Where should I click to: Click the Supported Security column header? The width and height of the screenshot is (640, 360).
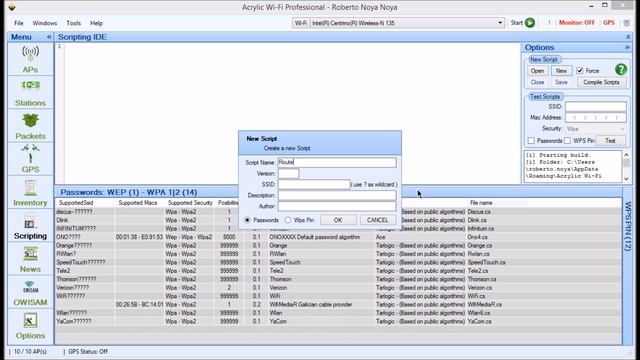[190, 203]
